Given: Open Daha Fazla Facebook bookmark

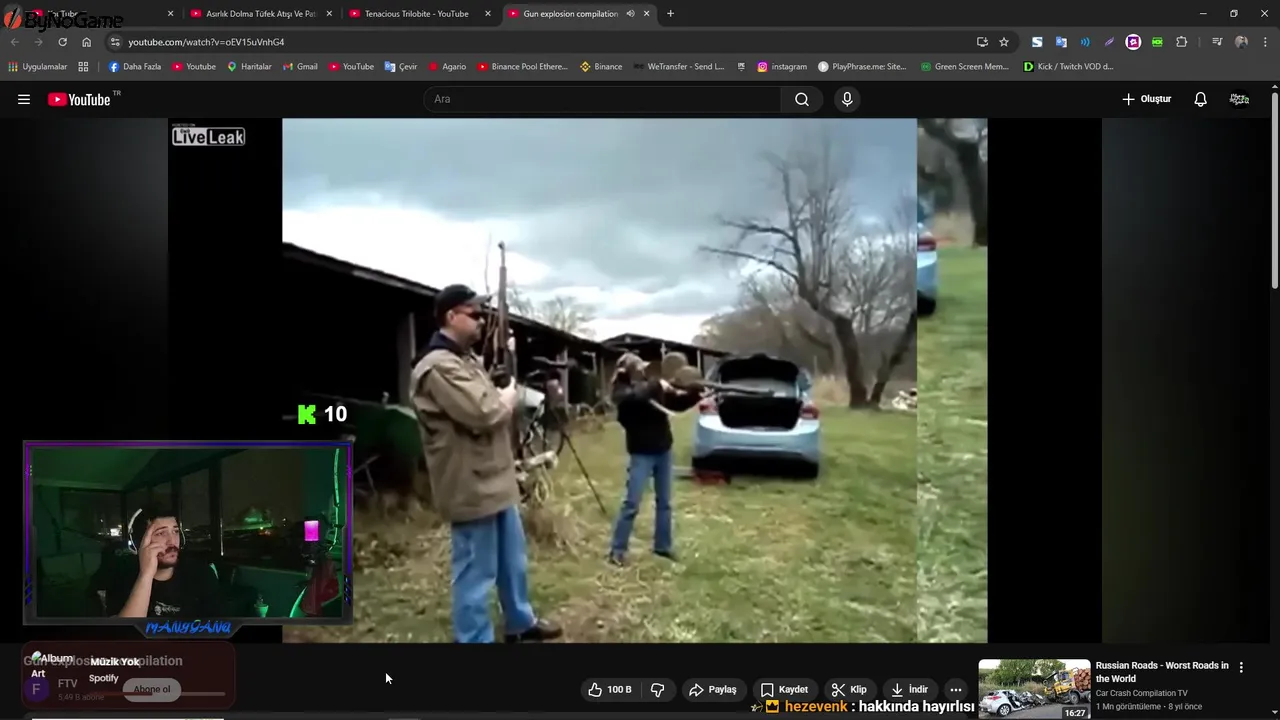Looking at the screenshot, I should click(x=135, y=67).
